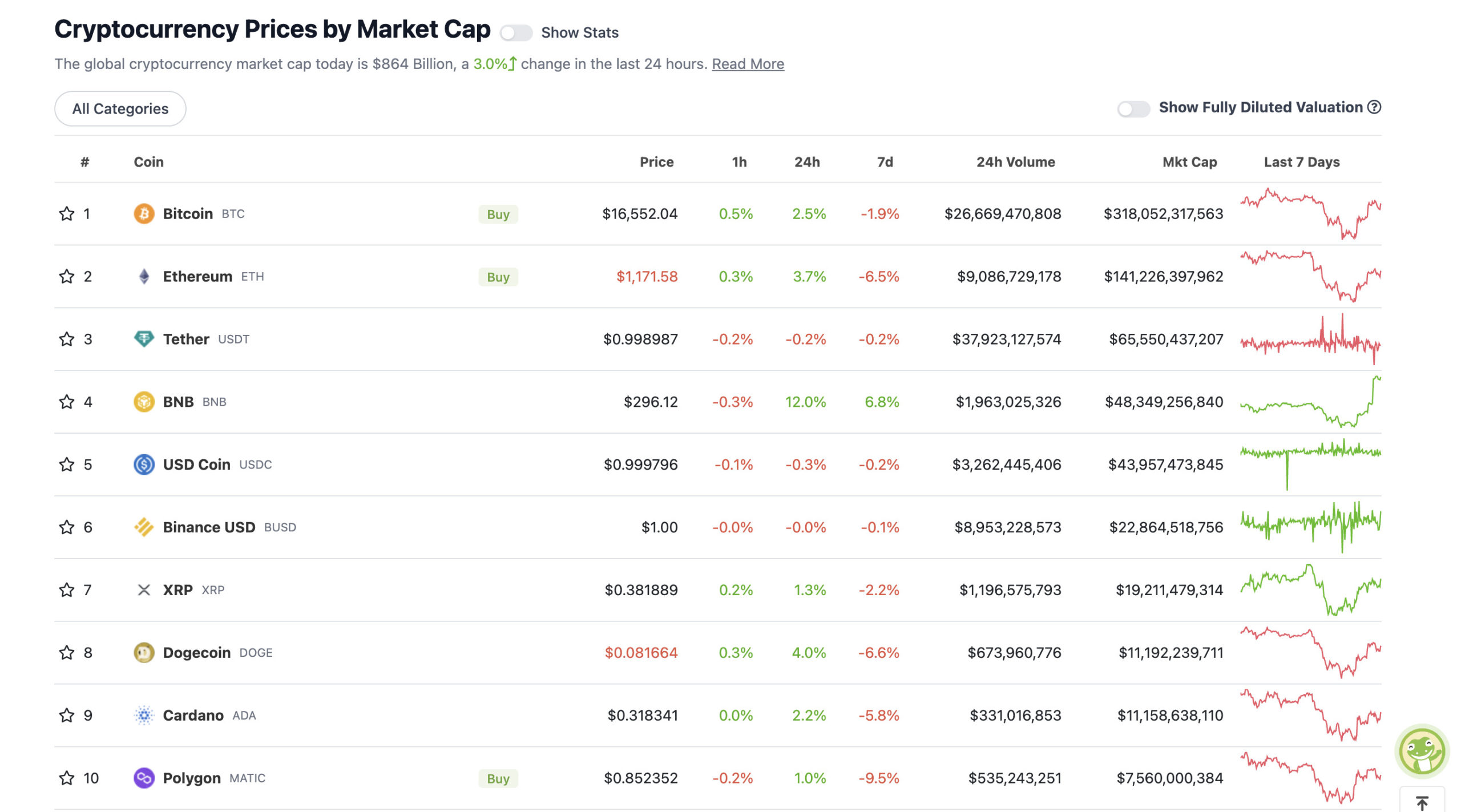The width and height of the screenshot is (1461, 812).
Task: Select Polygon 7d change -9.5%
Action: click(879, 778)
